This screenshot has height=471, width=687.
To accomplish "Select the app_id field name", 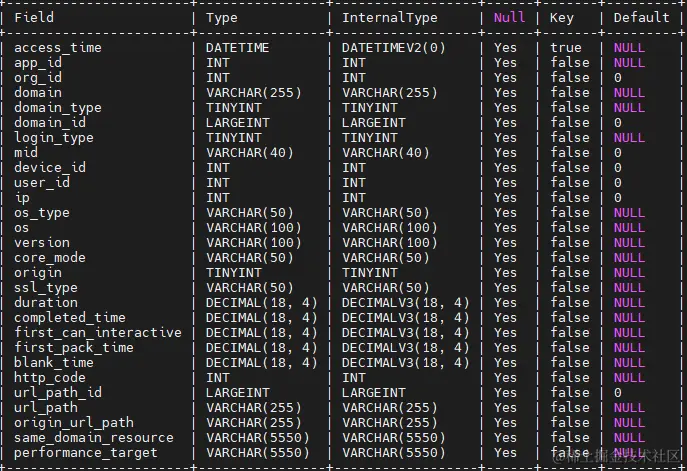I will point(38,63).
